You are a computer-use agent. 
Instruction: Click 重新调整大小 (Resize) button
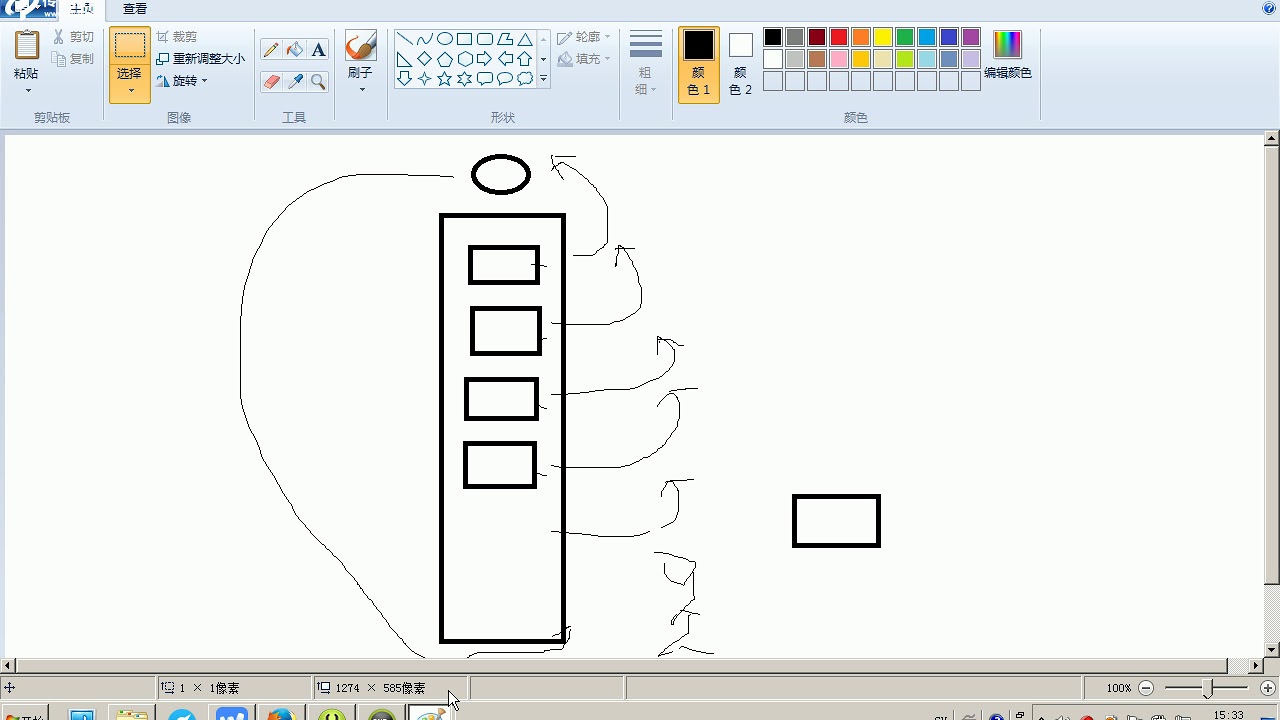point(200,59)
